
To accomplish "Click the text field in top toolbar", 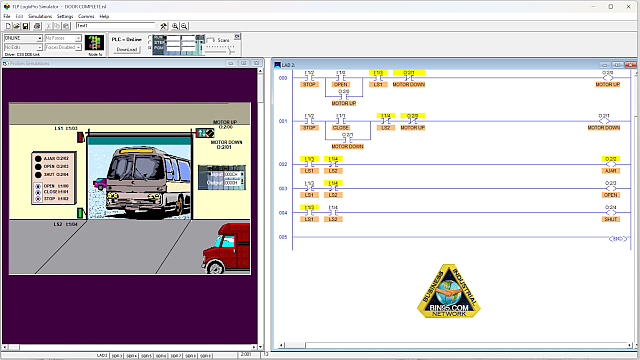I will 116,26.
